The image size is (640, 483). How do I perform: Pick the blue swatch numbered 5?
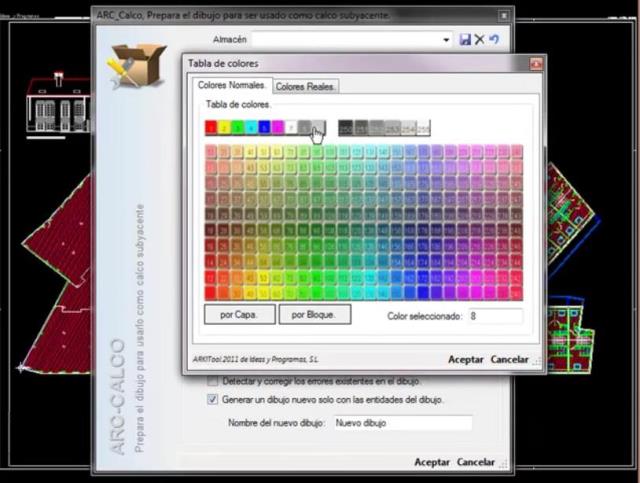pyautogui.click(x=265, y=128)
